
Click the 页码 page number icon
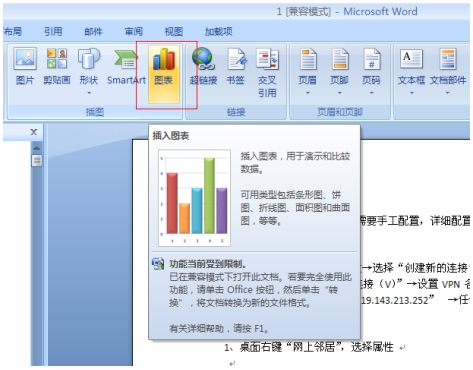[x=371, y=59]
